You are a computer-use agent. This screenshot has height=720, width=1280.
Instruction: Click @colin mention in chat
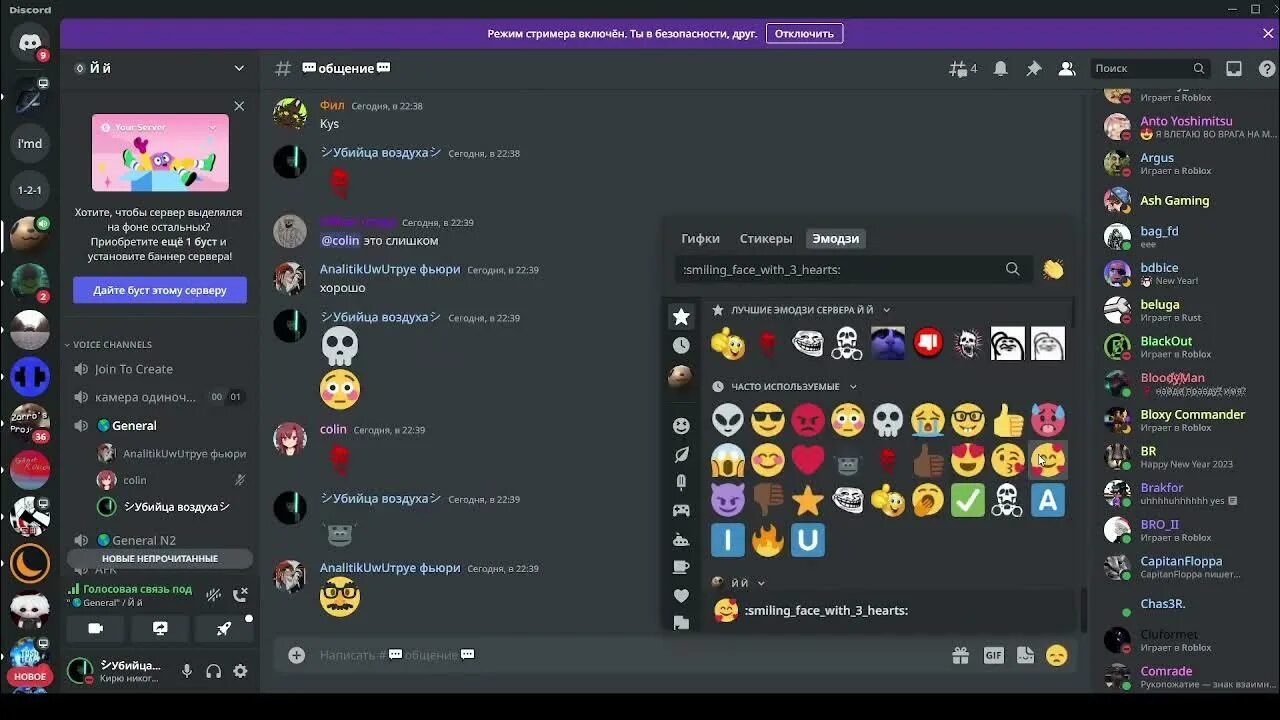(x=339, y=240)
